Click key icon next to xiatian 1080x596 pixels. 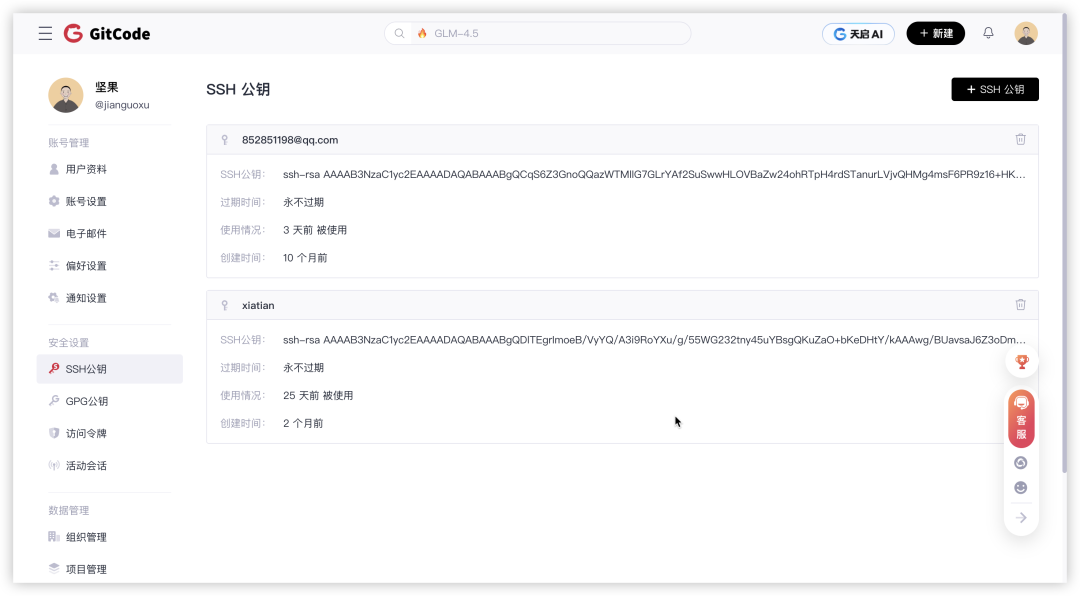225,305
